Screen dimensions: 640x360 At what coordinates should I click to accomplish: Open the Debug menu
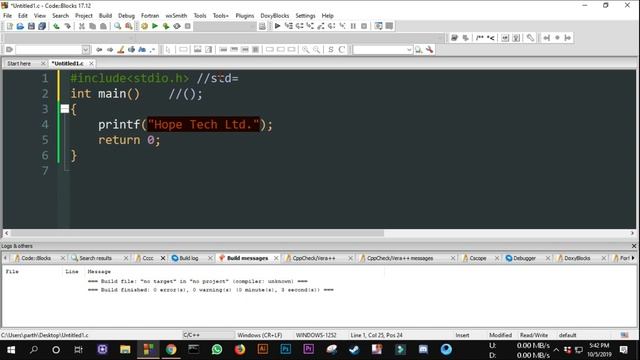pyautogui.click(x=126, y=16)
